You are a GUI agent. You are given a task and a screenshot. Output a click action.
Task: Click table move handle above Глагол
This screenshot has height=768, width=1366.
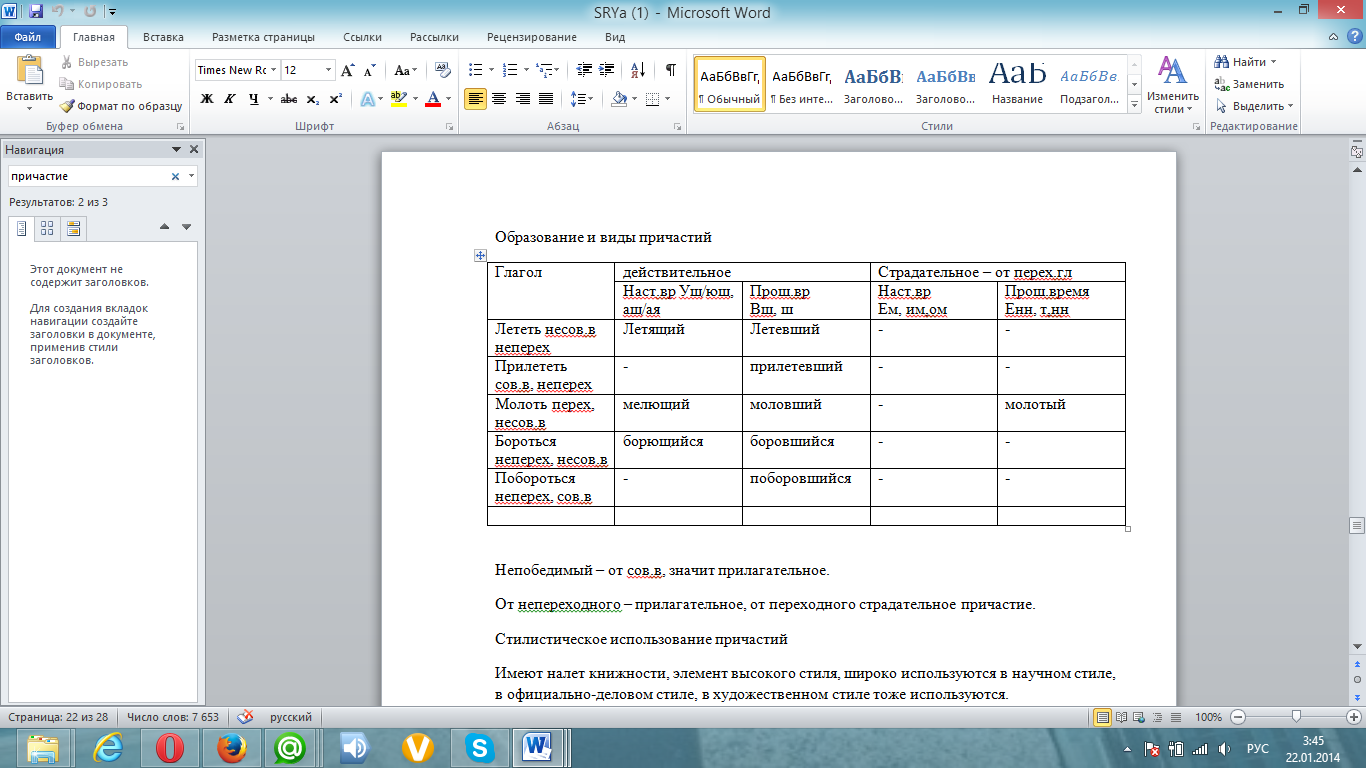pyautogui.click(x=480, y=256)
